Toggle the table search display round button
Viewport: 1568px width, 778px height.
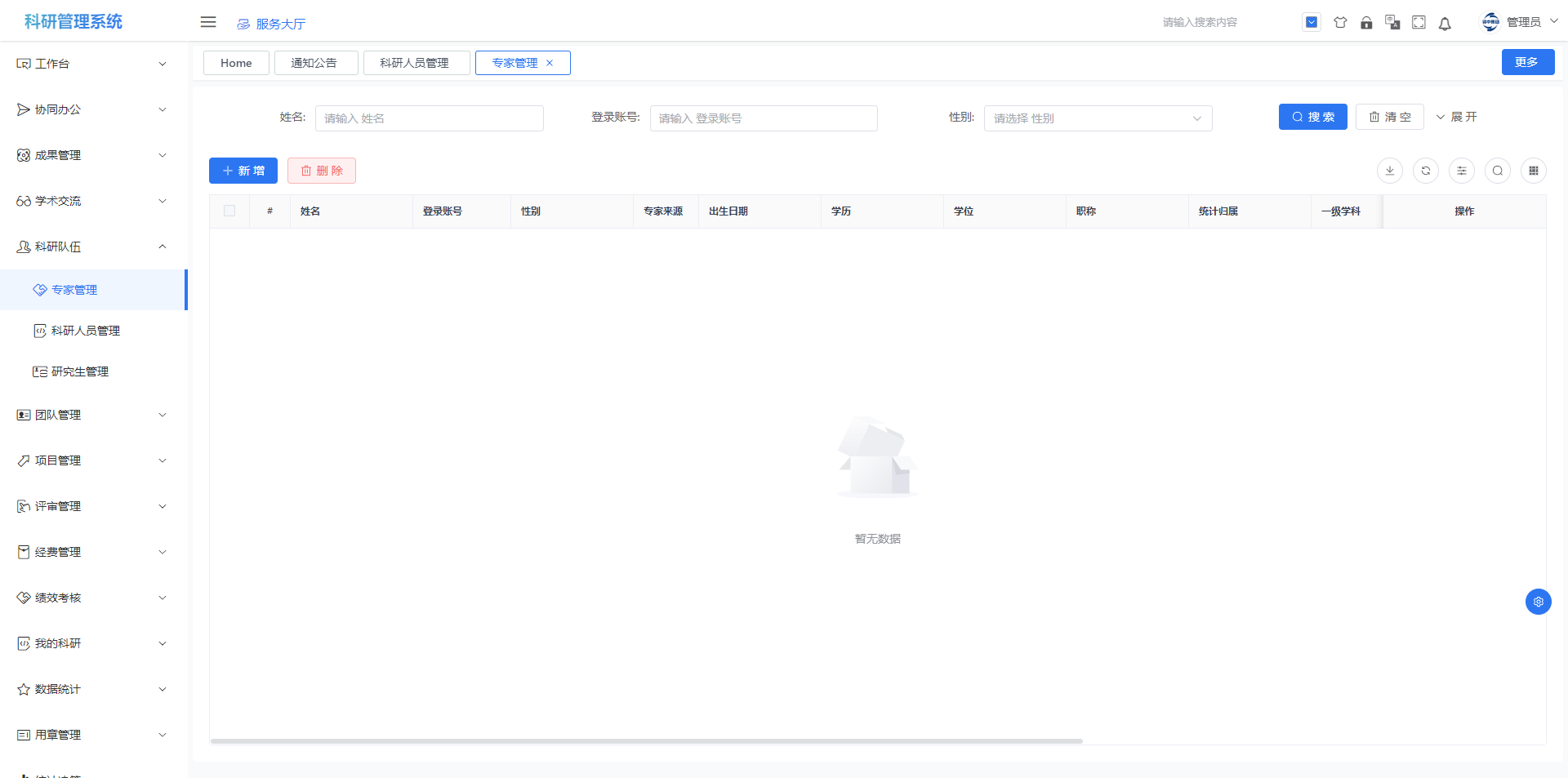click(x=1498, y=171)
